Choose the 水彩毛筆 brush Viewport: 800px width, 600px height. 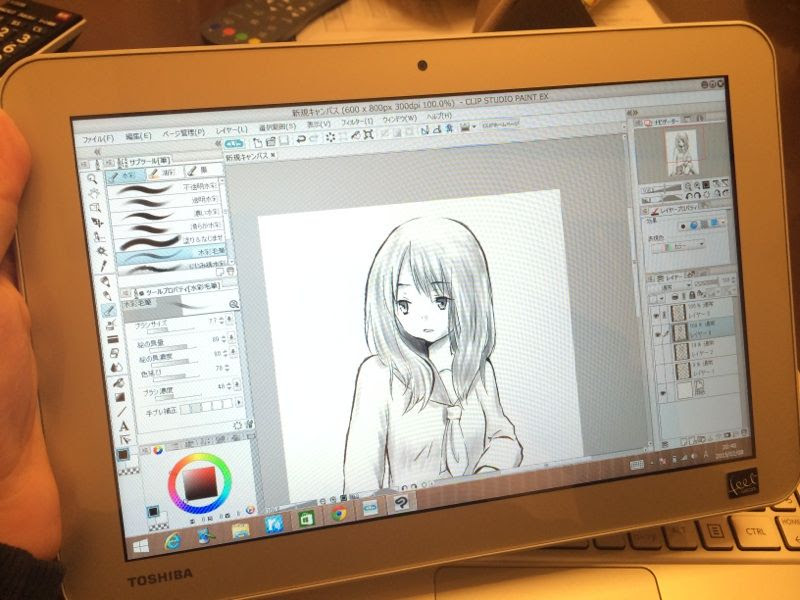tap(172, 254)
